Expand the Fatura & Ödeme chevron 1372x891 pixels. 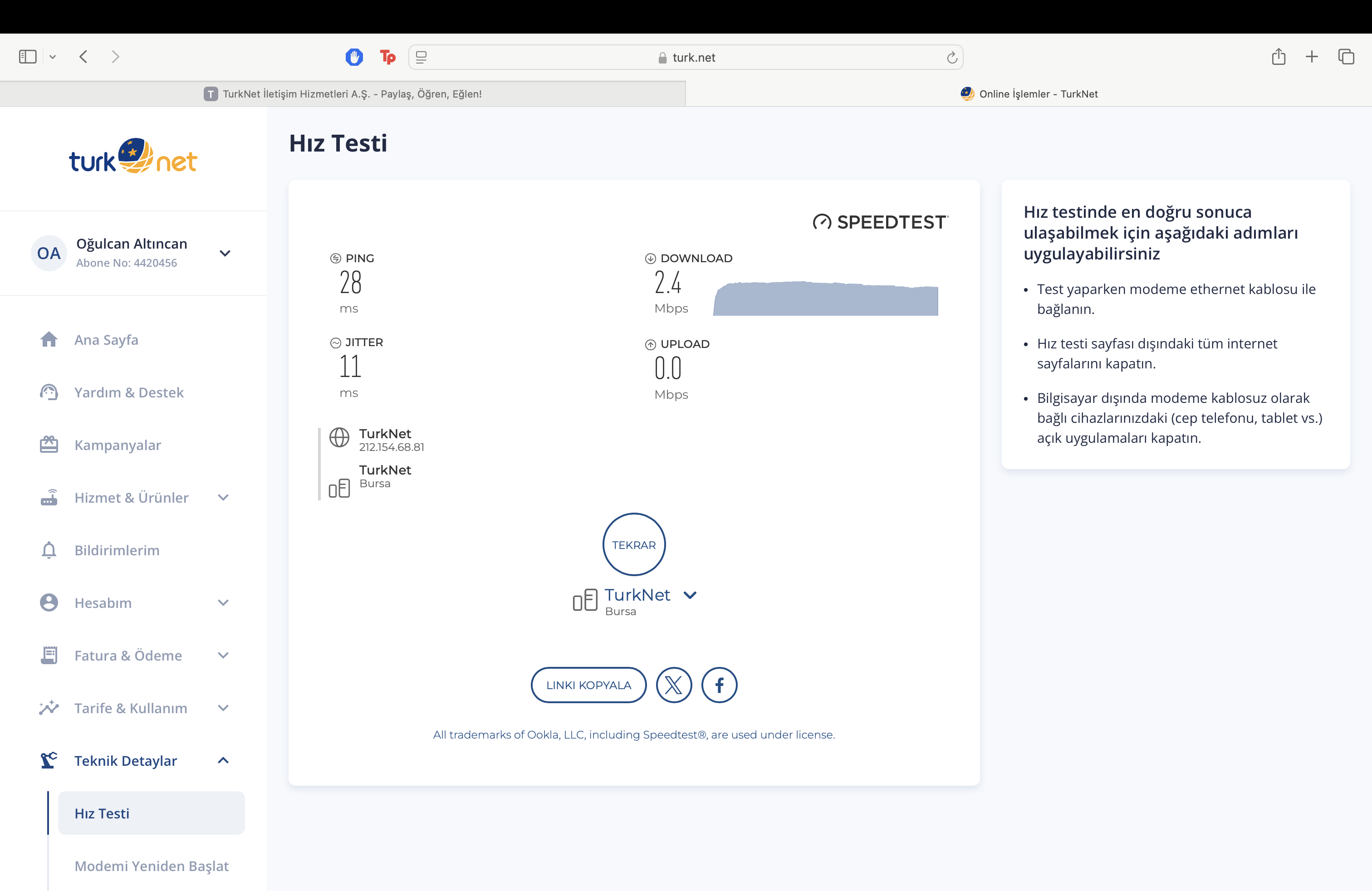click(224, 655)
